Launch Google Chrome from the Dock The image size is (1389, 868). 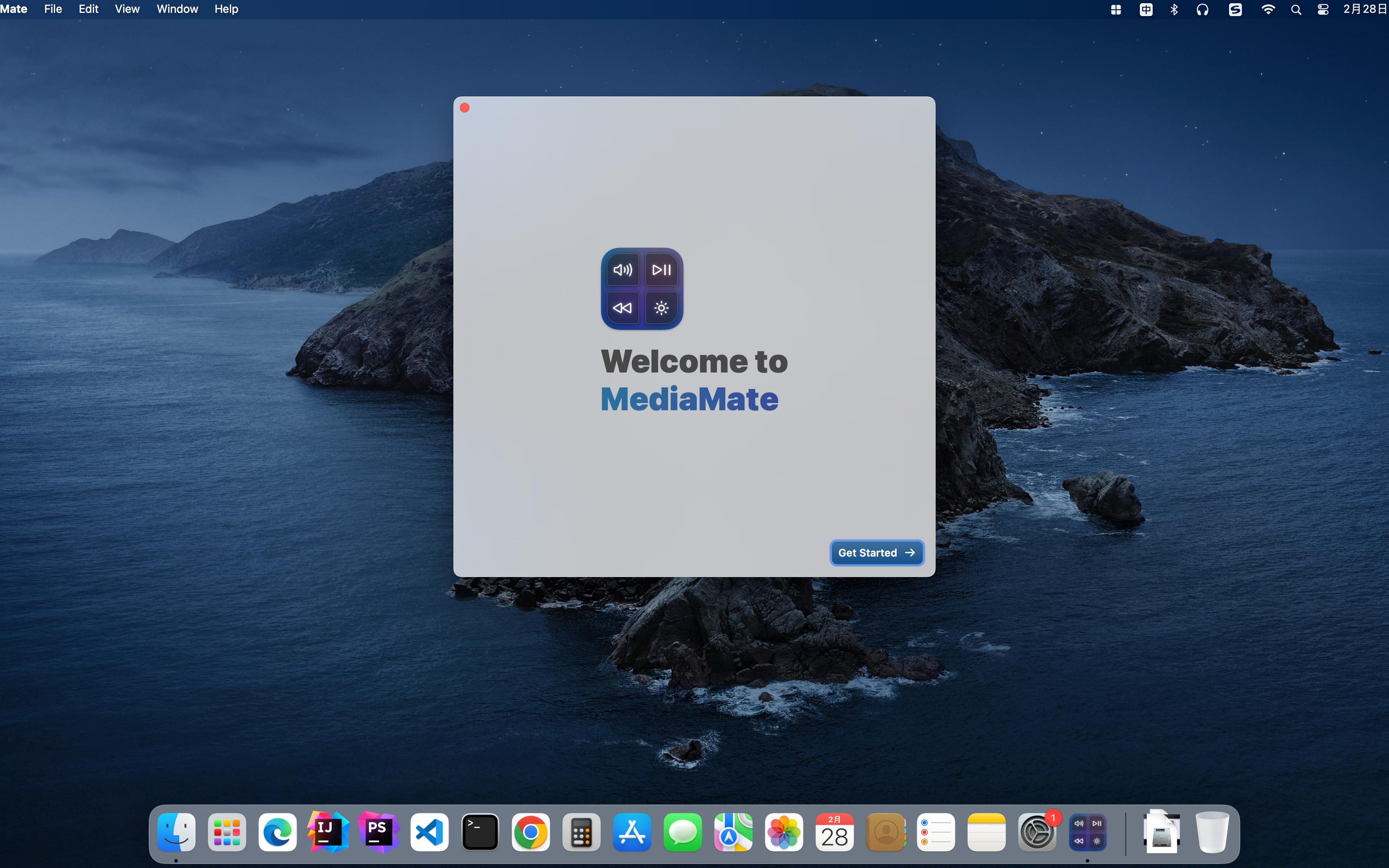point(531,832)
